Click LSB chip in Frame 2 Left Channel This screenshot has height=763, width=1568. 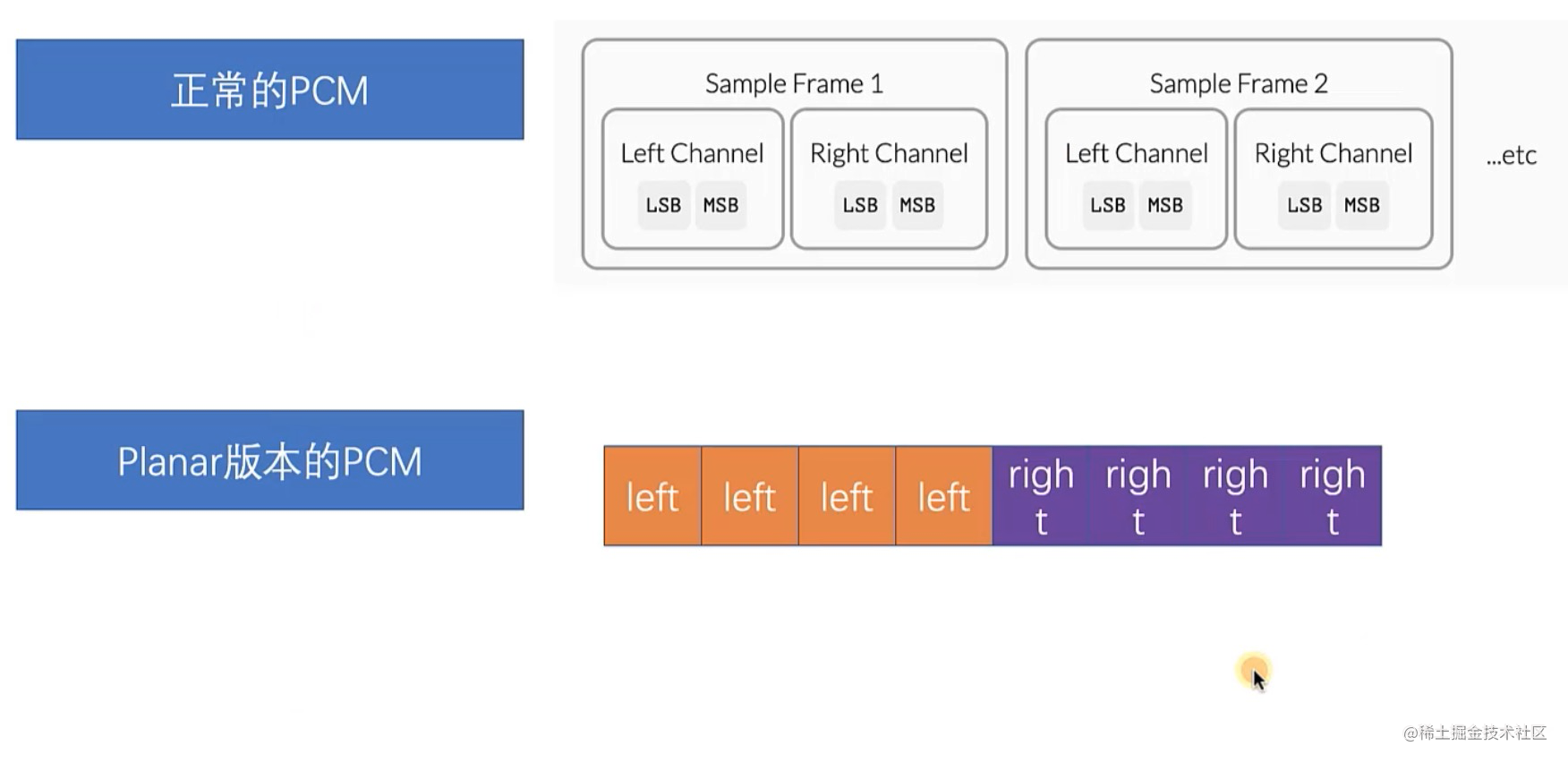(1108, 205)
